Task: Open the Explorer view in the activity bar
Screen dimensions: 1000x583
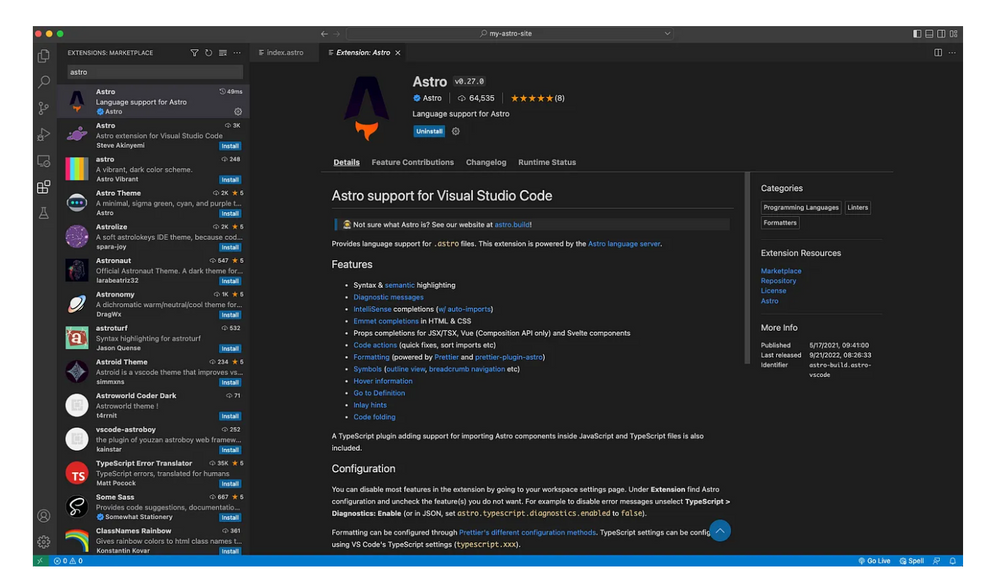Action: point(42,57)
